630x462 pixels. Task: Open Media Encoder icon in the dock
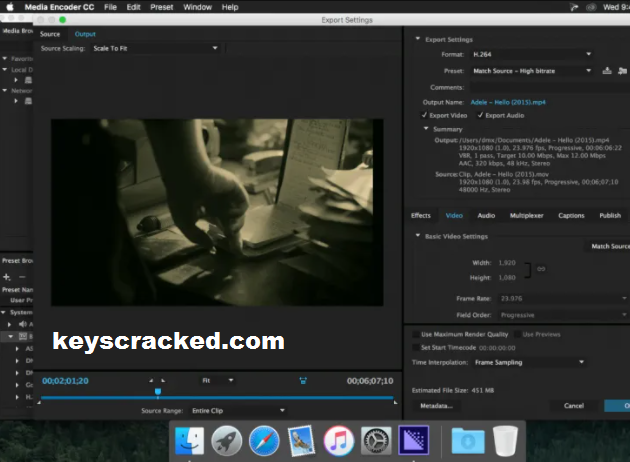pyautogui.click(x=414, y=440)
